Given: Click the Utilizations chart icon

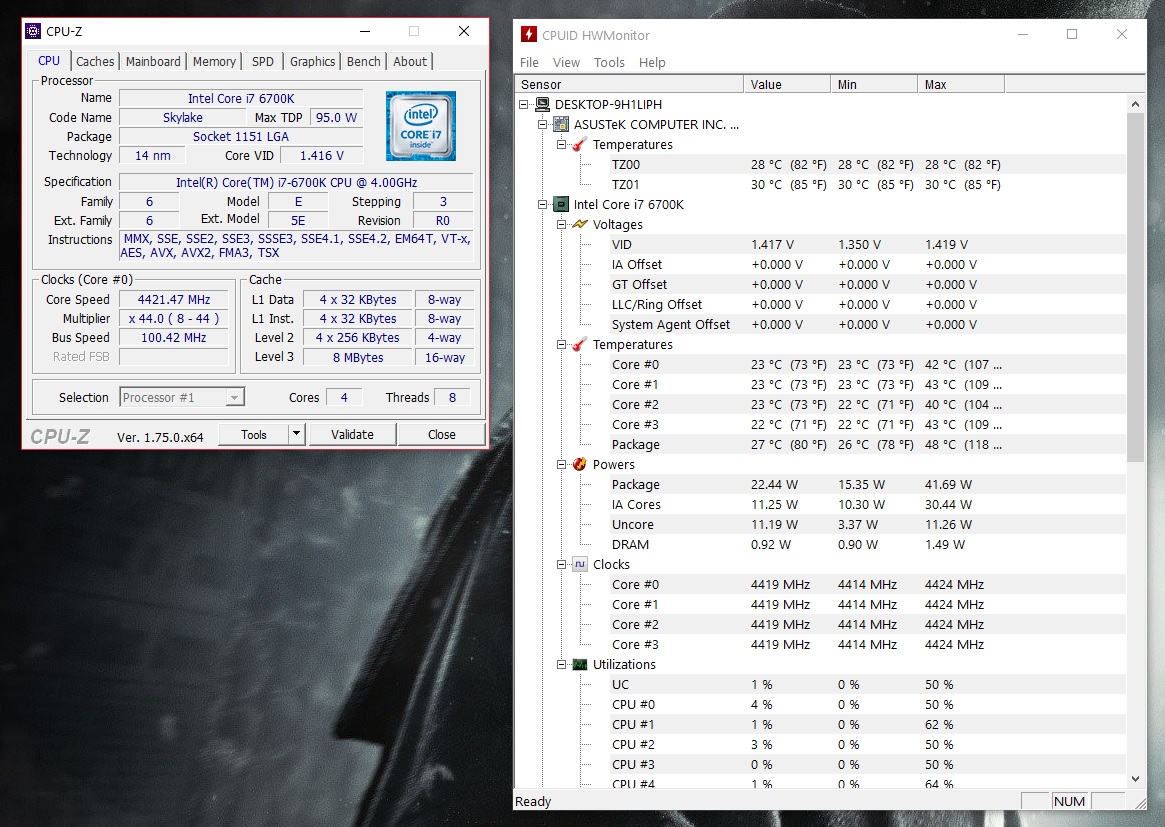Looking at the screenshot, I should [580, 664].
